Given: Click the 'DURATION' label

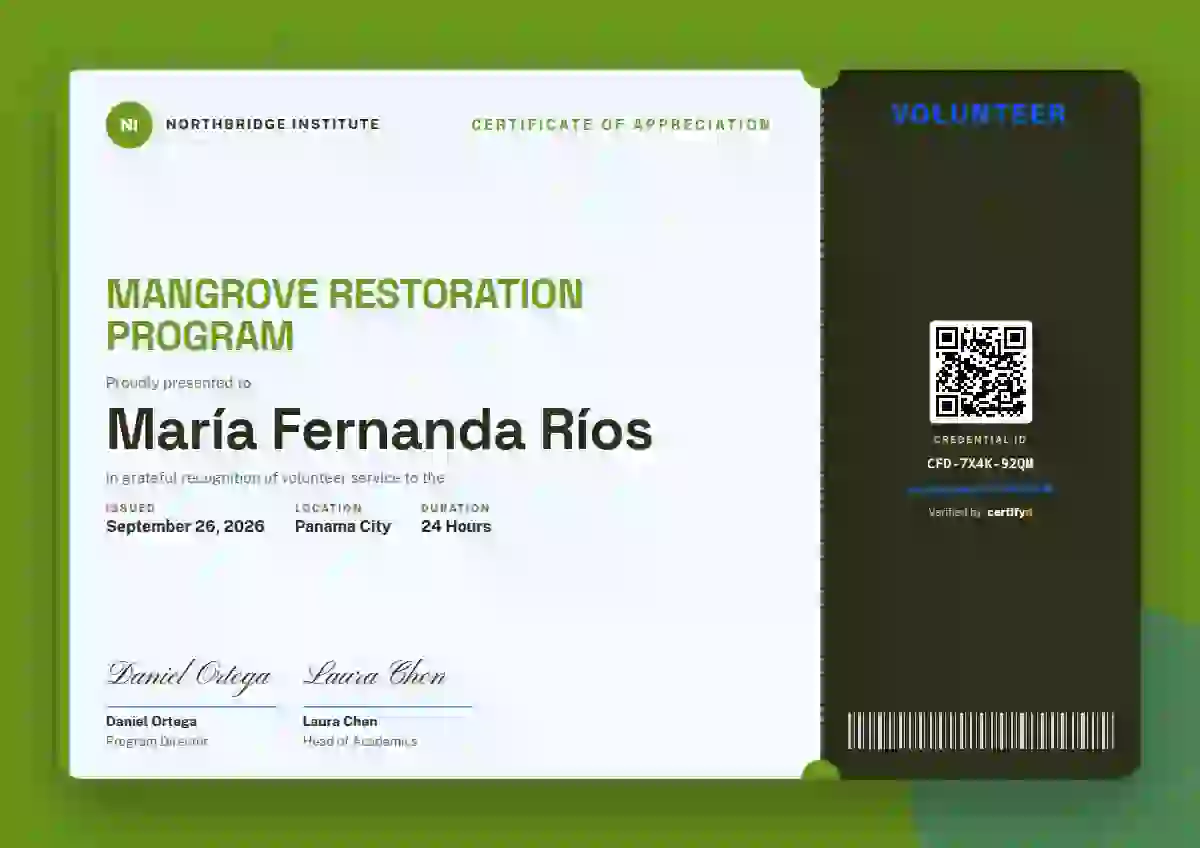Looking at the screenshot, I should tap(455, 508).
